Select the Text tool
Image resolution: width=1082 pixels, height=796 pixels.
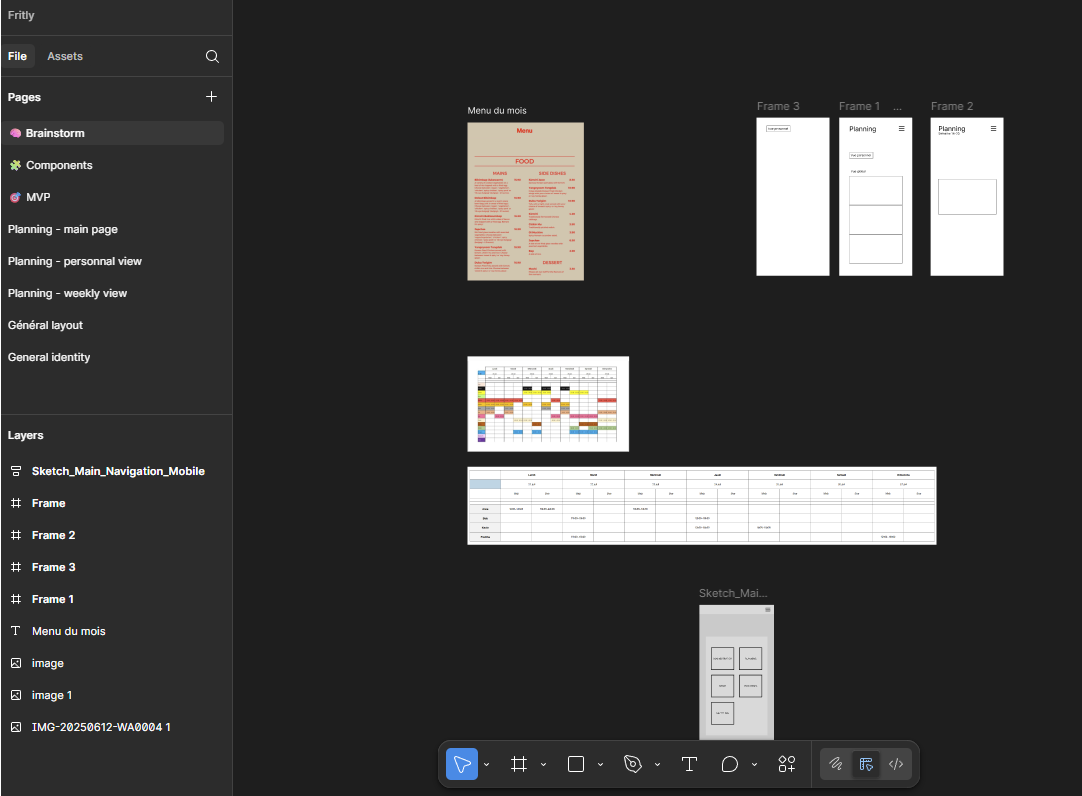tap(689, 764)
